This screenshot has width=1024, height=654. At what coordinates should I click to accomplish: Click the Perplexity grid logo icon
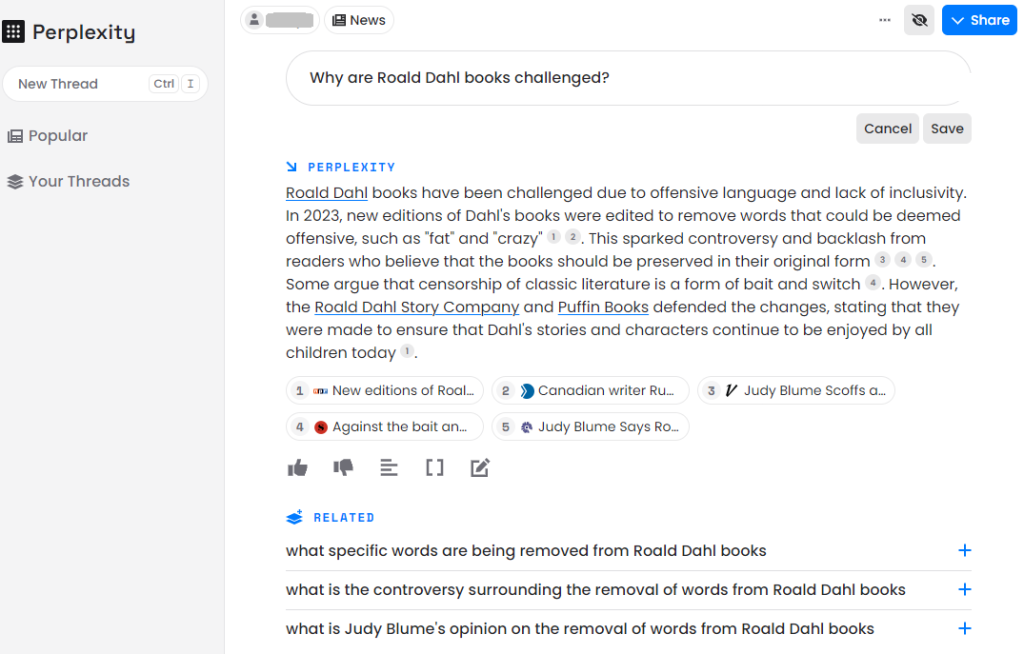(x=14, y=32)
